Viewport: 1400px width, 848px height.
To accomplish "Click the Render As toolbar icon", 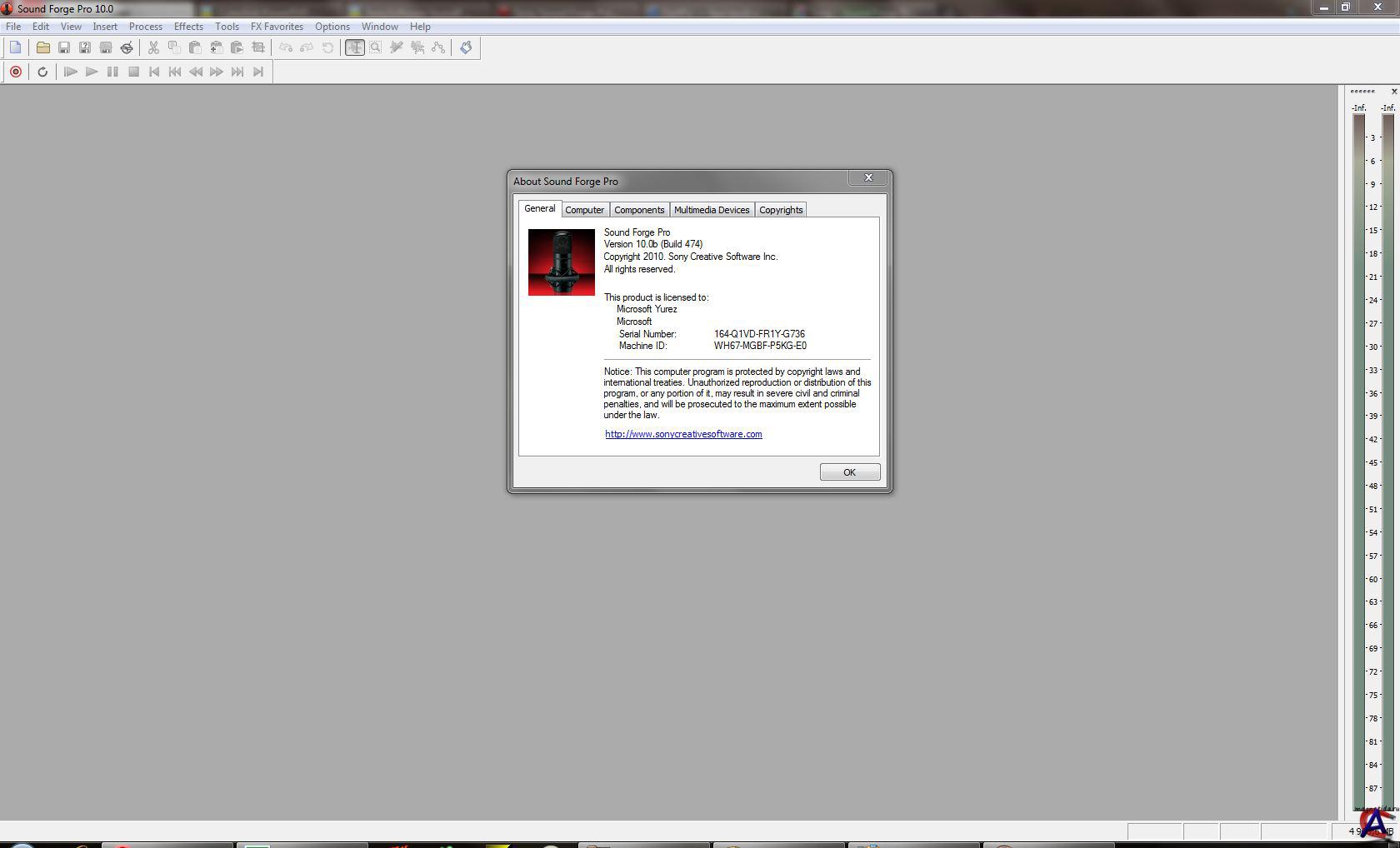I will tap(105, 47).
